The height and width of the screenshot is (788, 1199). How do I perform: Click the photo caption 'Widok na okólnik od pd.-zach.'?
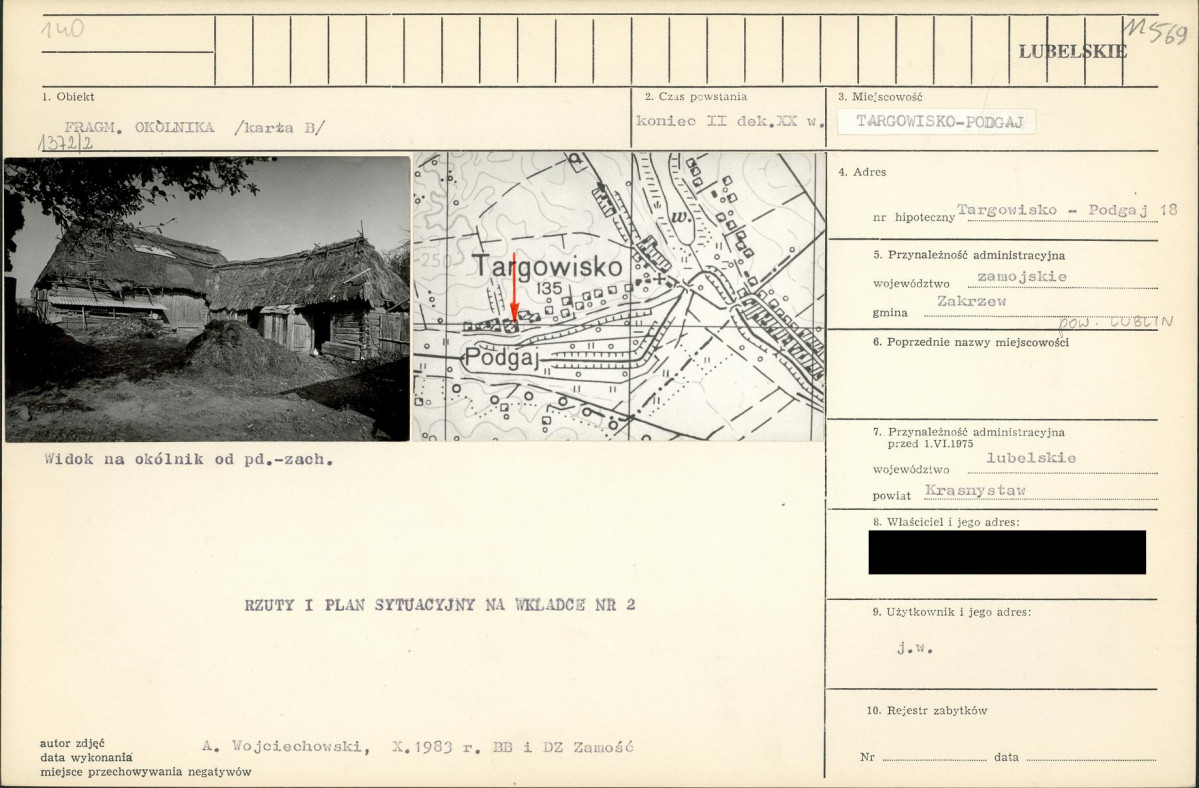coord(188,460)
